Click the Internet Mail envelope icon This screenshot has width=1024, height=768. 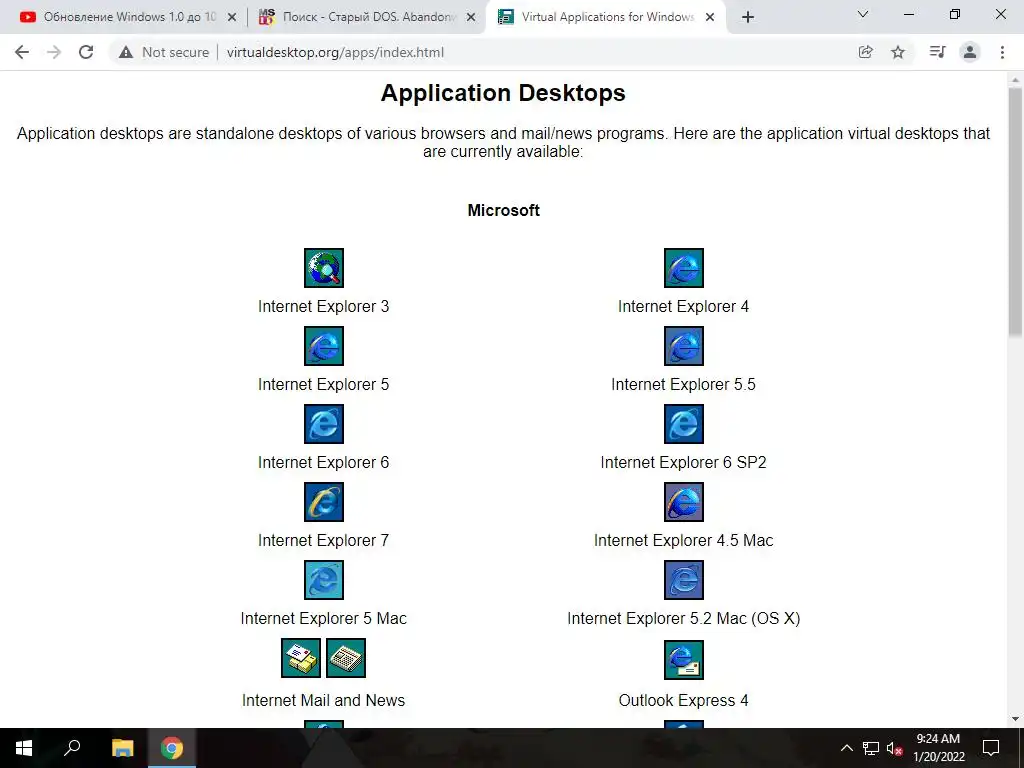click(x=301, y=658)
